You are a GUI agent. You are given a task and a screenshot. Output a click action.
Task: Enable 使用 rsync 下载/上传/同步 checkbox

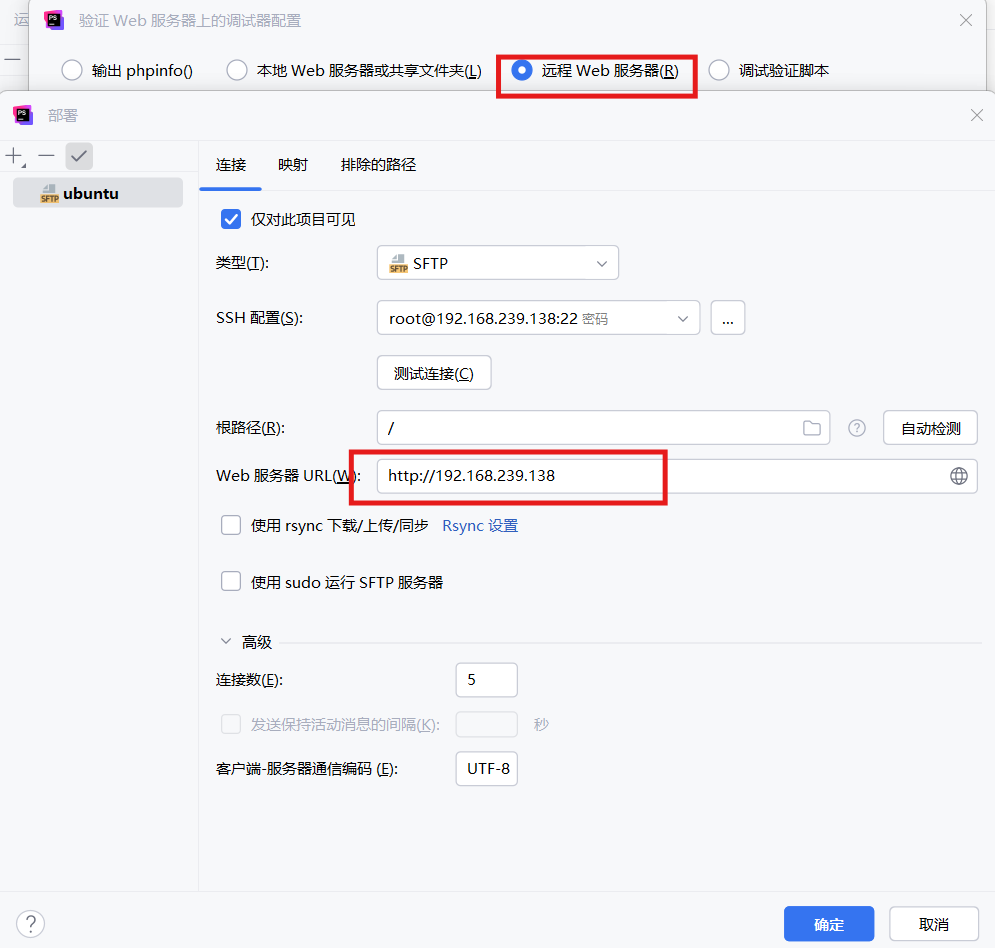tap(231, 525)
